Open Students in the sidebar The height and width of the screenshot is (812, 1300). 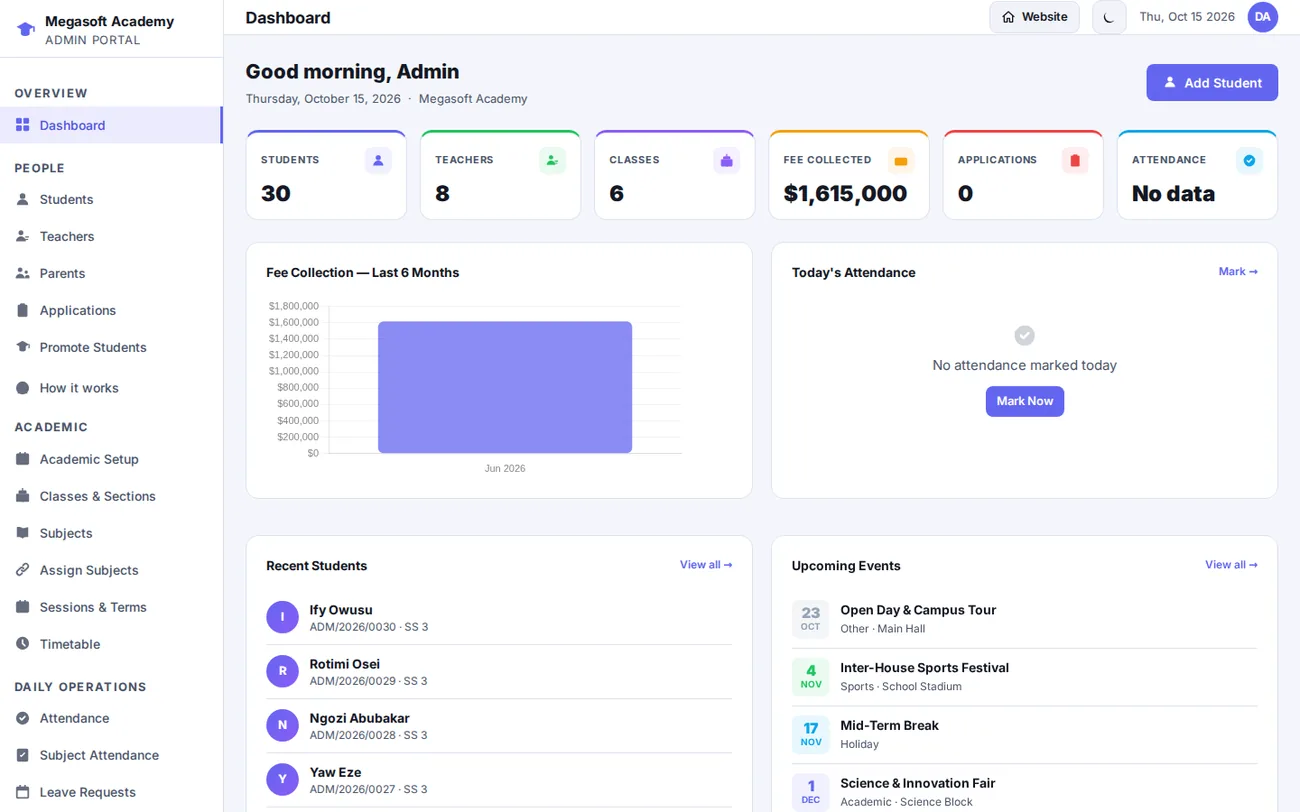pos(111,199)
